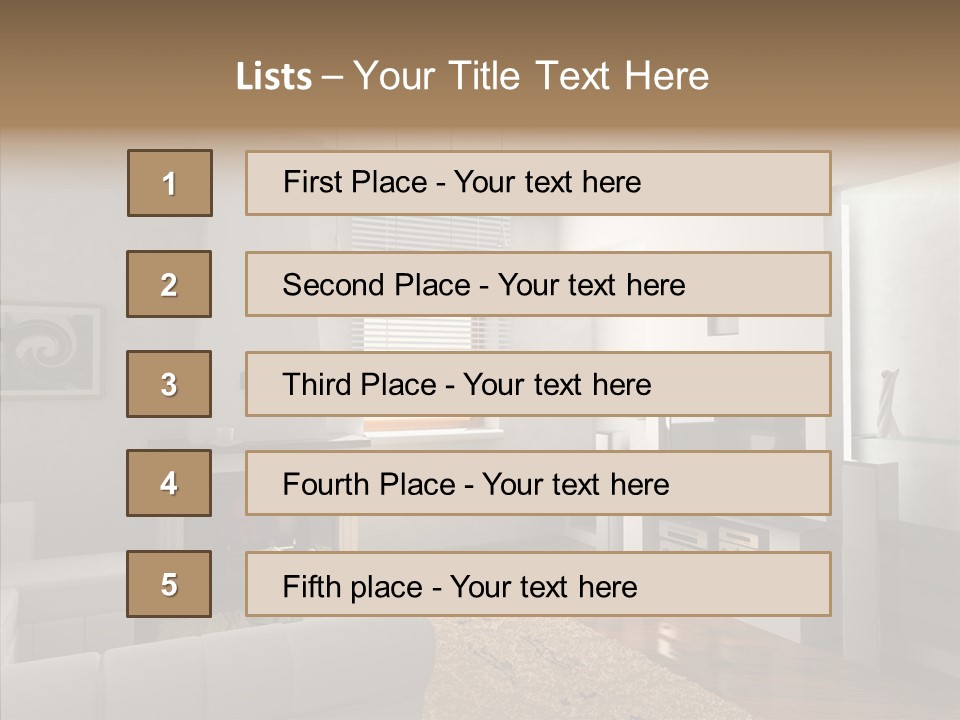Click into Third Place text box
Image resolution: width=960 pixels, height=720 pixels.
538,384
